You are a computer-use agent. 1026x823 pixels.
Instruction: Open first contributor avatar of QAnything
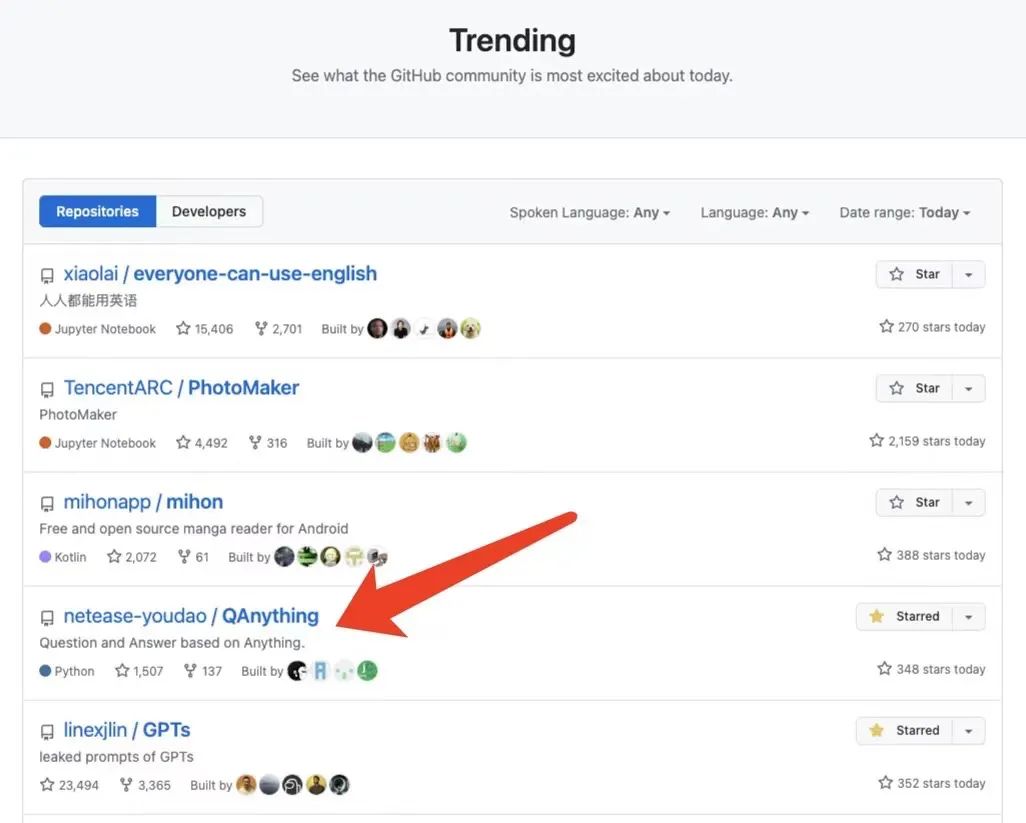[x=297, y=671]
